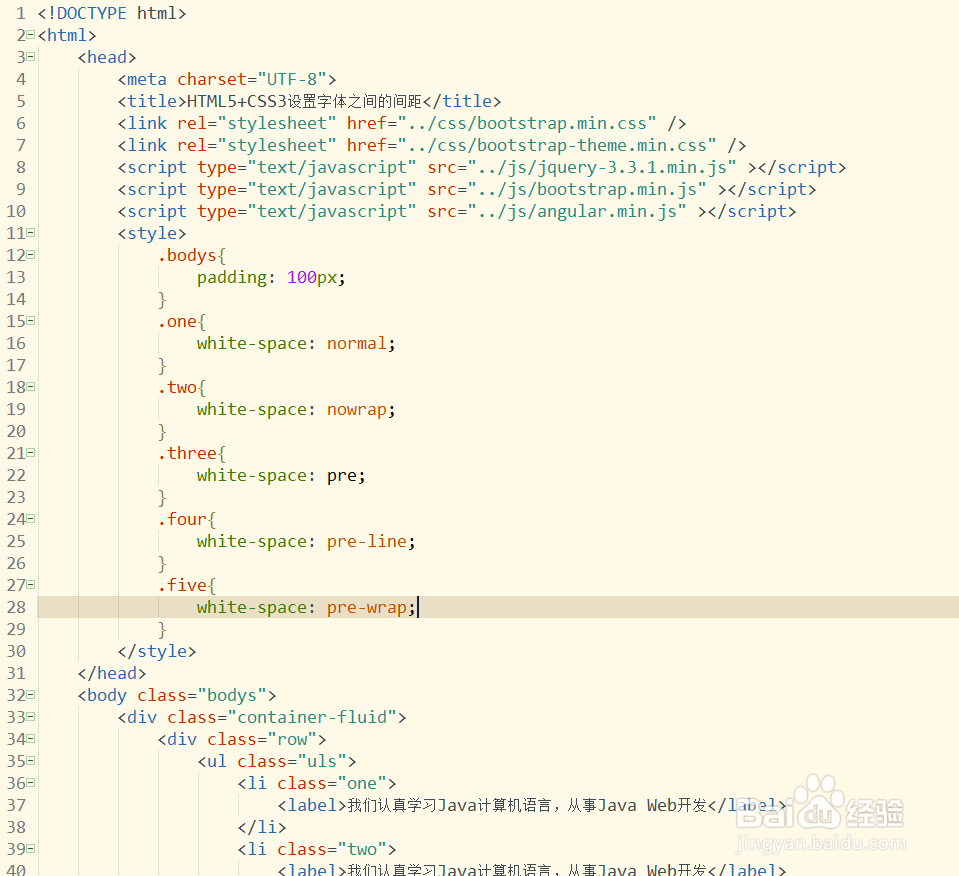Click the bootstrap-theme.min.css href value
The image size is (959, 876).
pyautogui.click(x=557, y=146)
